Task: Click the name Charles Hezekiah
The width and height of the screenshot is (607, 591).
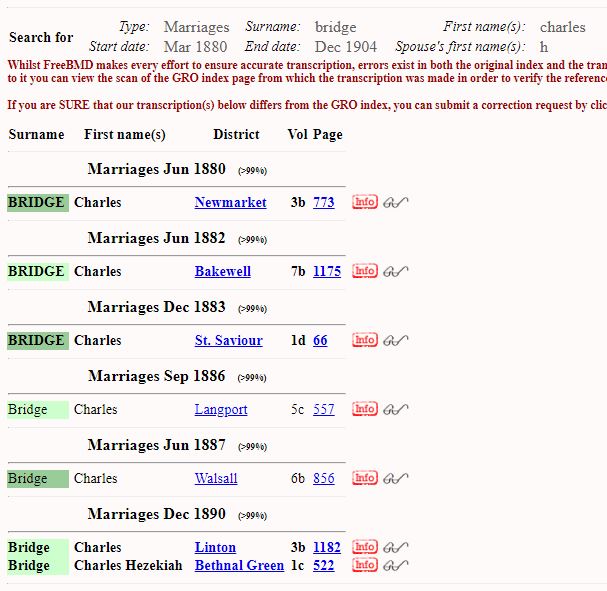Action: pyautogui.click(x=128, y=565)
